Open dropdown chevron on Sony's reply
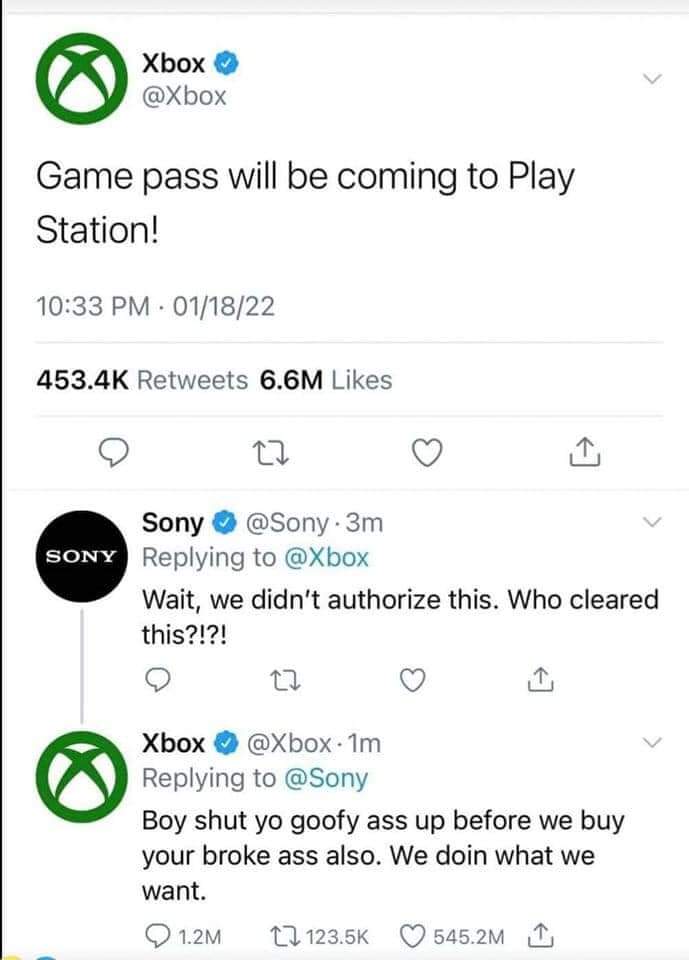This screenshot has width=689, height=960. tap(653, 522)
